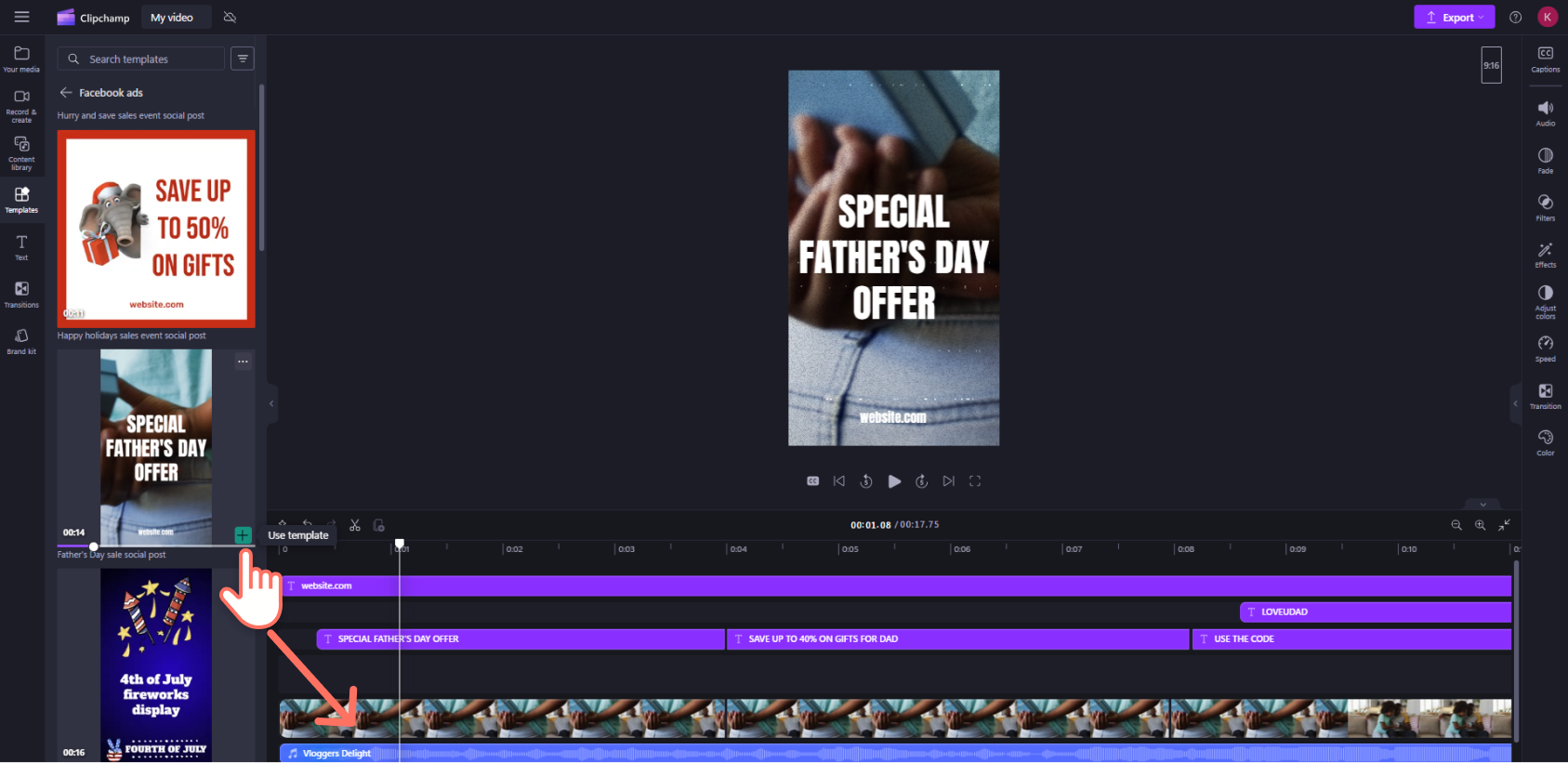Select the Vloggers Delight audio track
Screen dimensions: 1568x763
[x=895, y=753]
